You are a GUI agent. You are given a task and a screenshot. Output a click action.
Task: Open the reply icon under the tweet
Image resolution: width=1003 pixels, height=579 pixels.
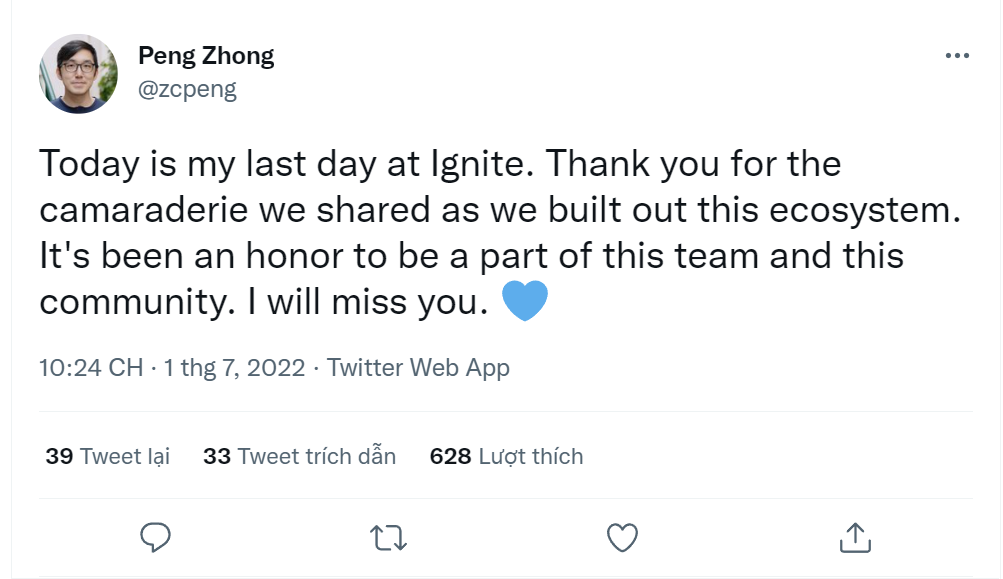(x=155, y=537)
